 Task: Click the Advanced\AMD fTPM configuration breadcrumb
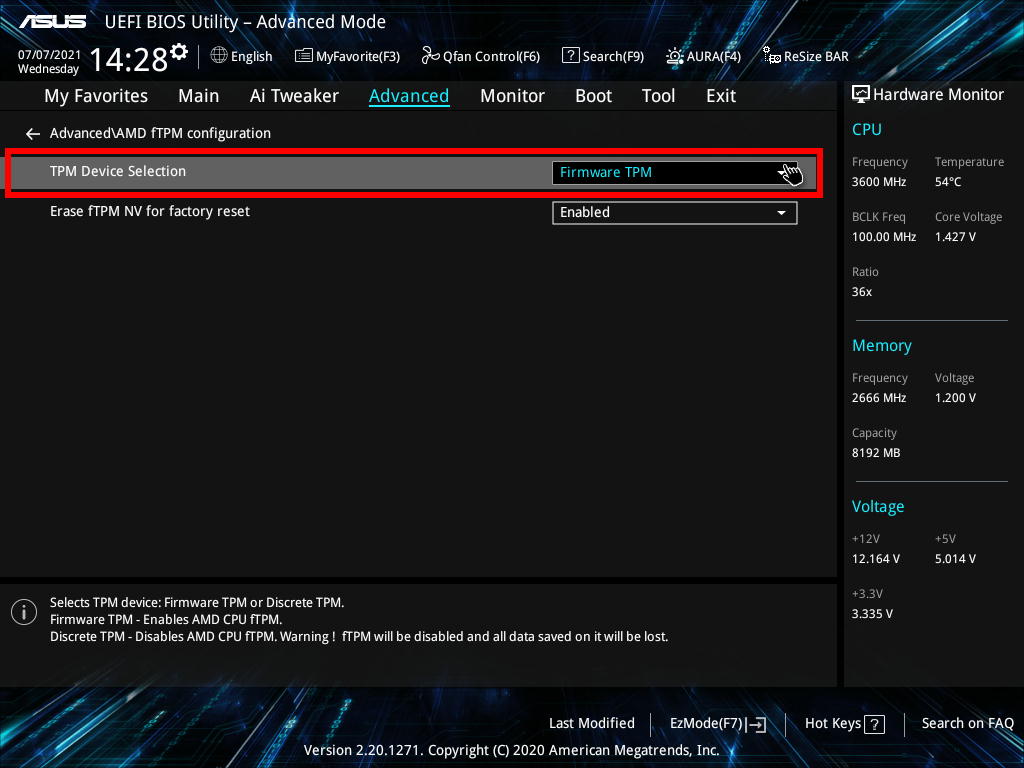click(x=160, y=133)
